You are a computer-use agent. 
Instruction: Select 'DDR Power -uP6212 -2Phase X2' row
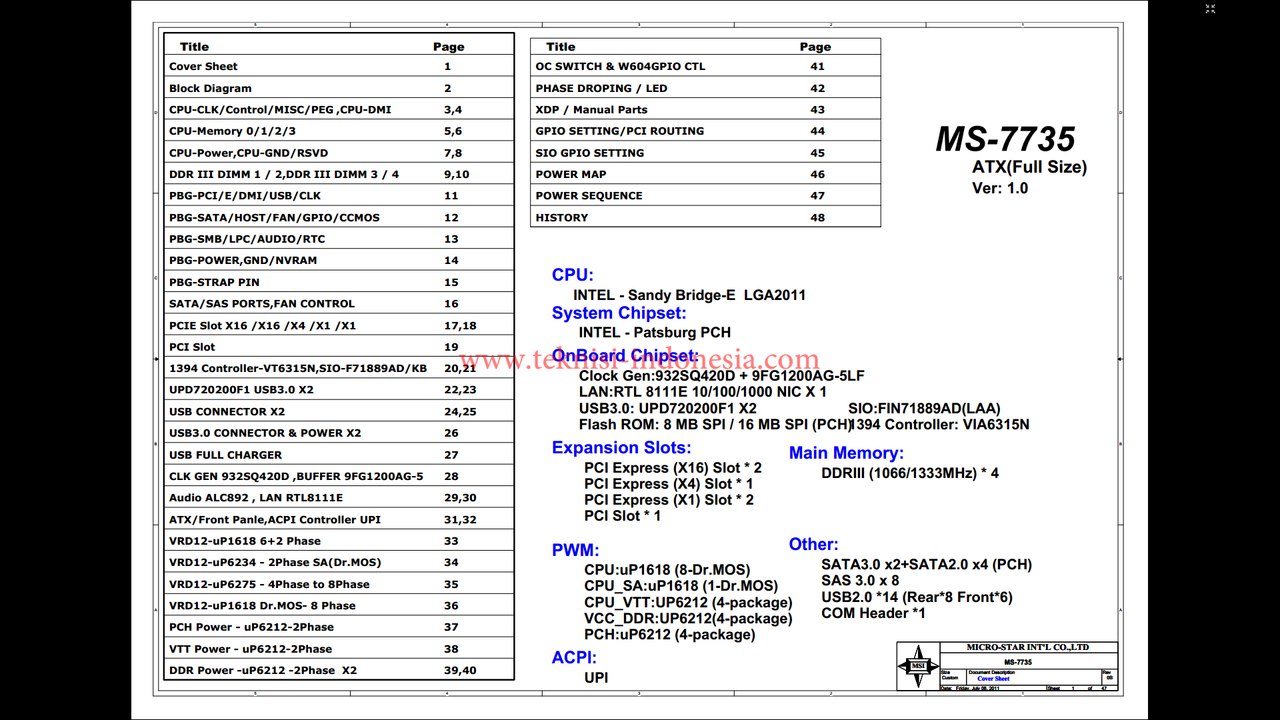tap(339, 670)
